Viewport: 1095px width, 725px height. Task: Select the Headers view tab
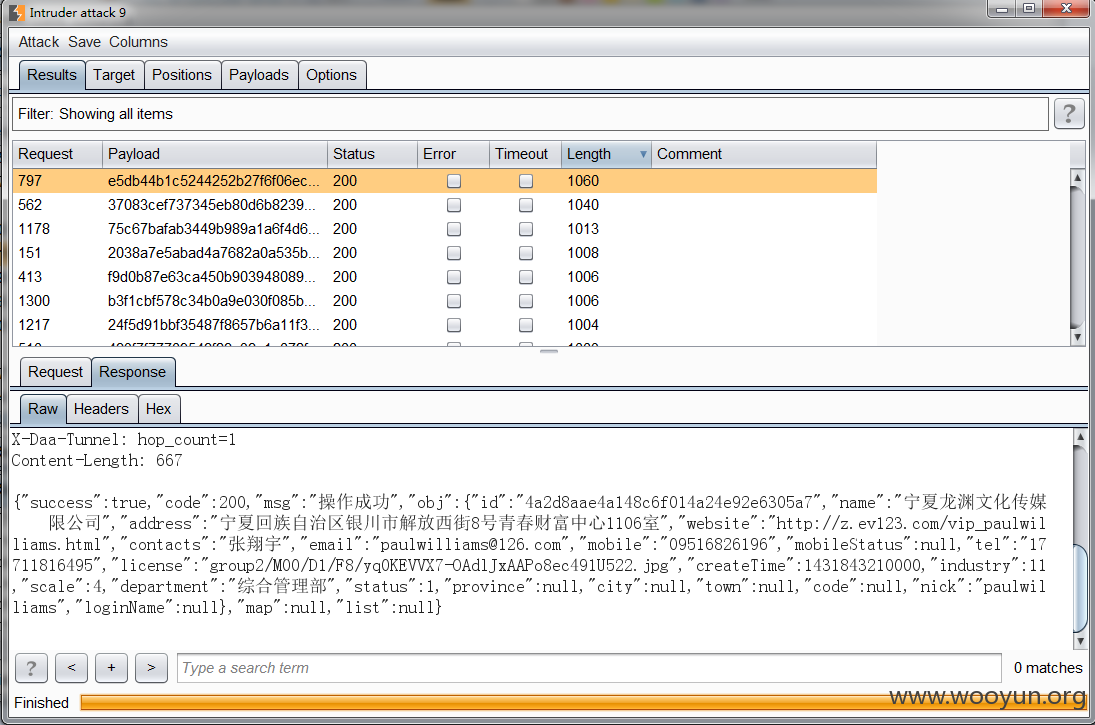pyautogui.click(x=101, y=409)
